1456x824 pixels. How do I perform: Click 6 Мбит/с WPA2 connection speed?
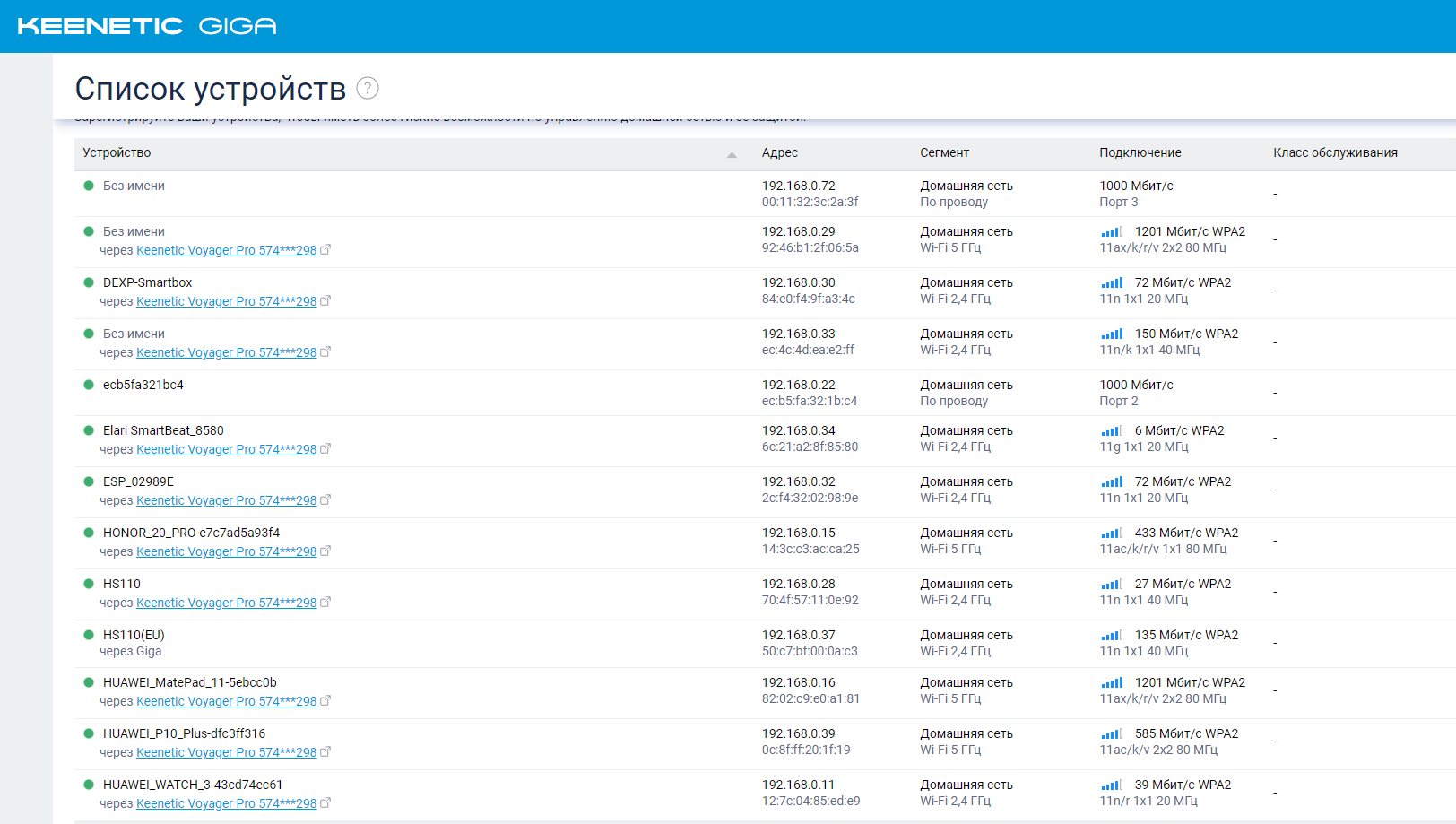pos(1179,430)
